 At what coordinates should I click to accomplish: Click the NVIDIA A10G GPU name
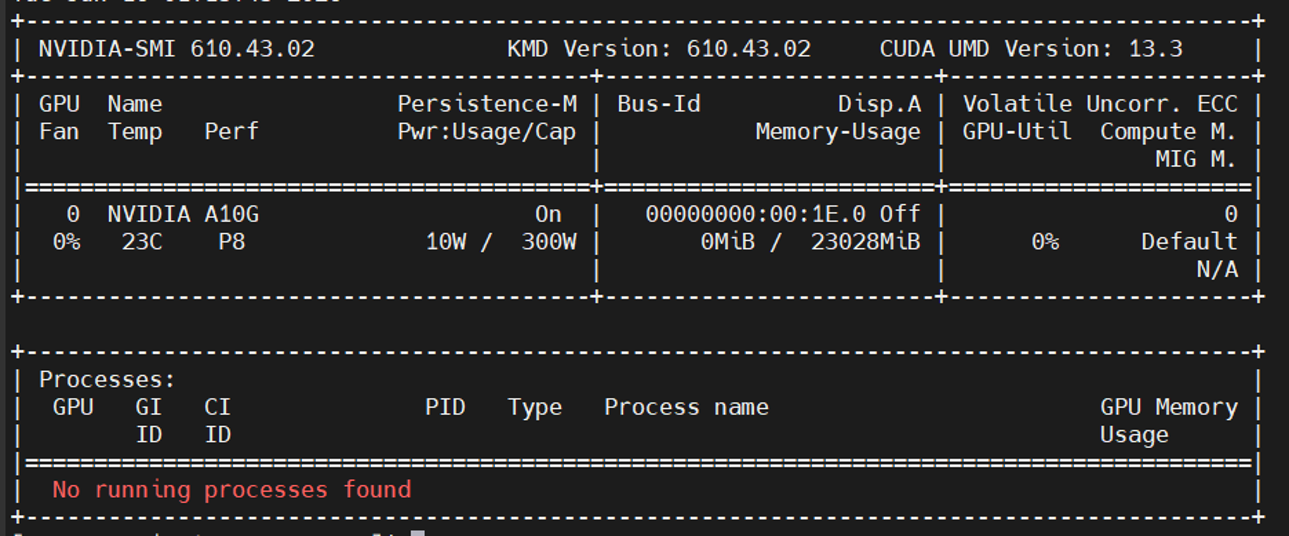point(183,214)
